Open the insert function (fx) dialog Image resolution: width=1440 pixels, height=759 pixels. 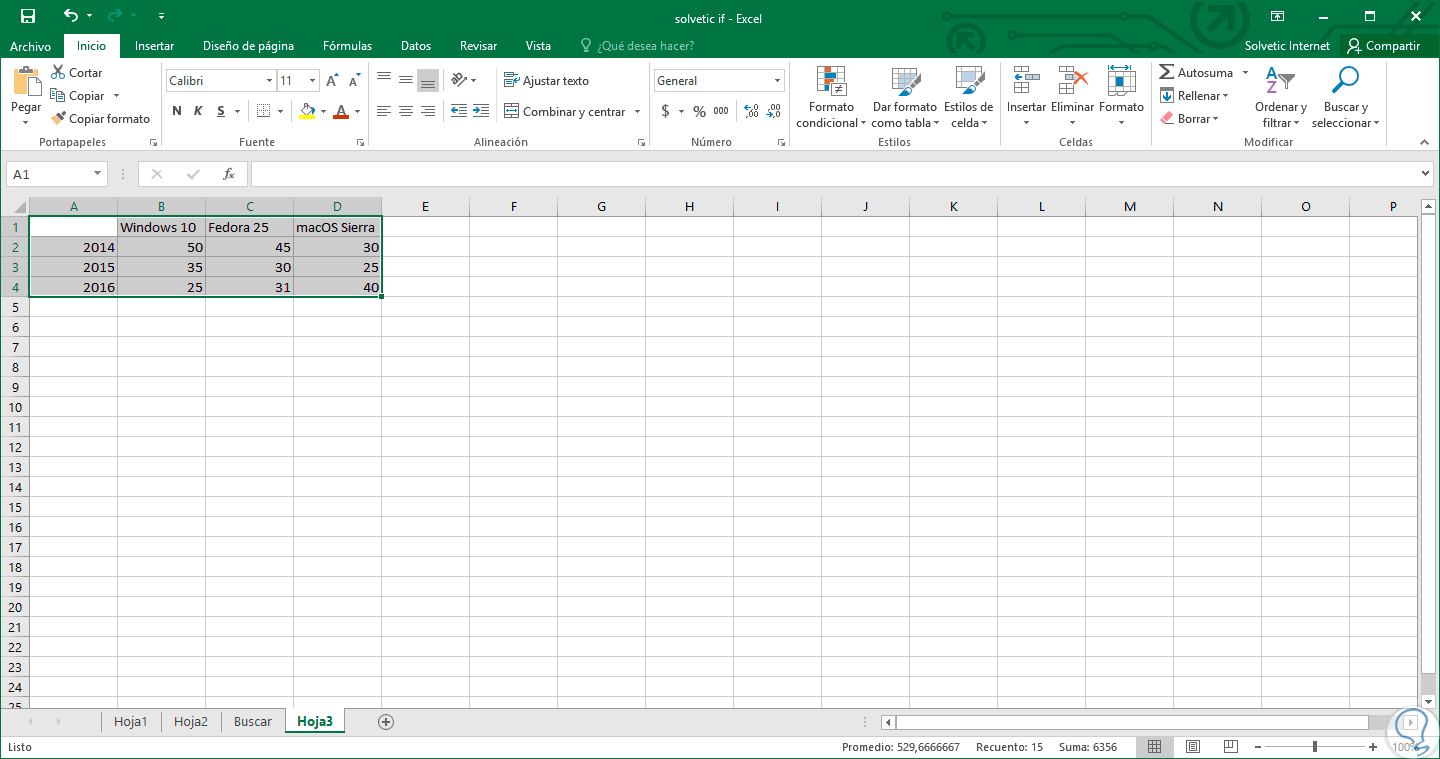[229, 174]
